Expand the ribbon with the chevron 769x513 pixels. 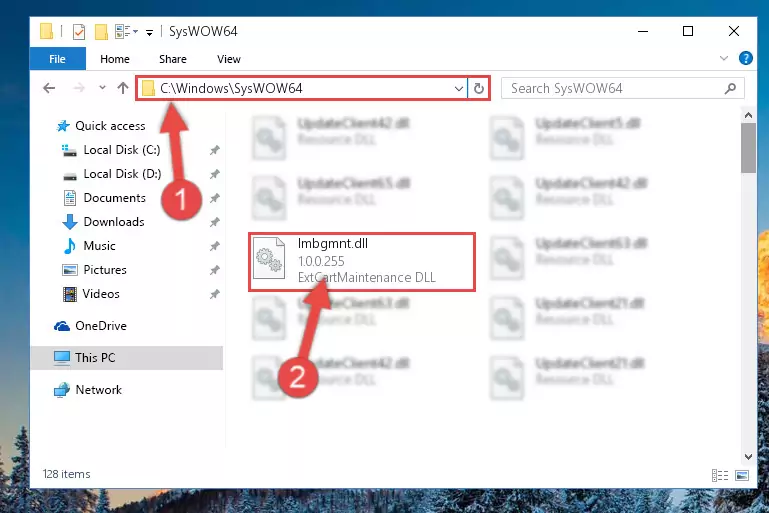(x=723, y=58)
